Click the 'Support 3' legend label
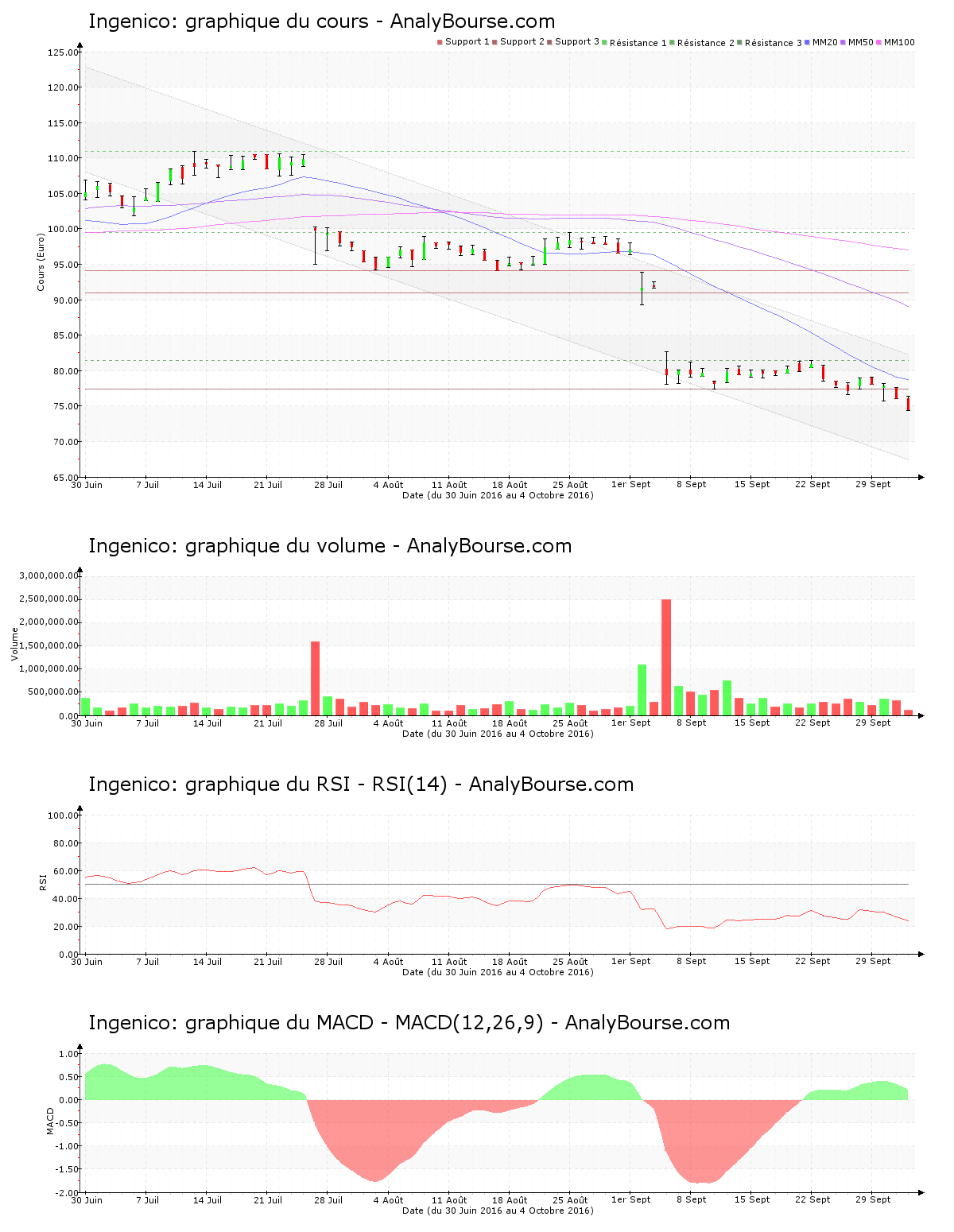Screen dimensions: 954x1232 [577, 42]
